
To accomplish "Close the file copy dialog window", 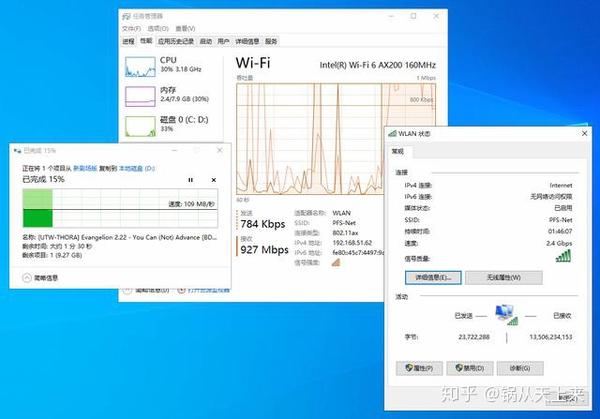I will pyautogui.click(x=220, y=150).
